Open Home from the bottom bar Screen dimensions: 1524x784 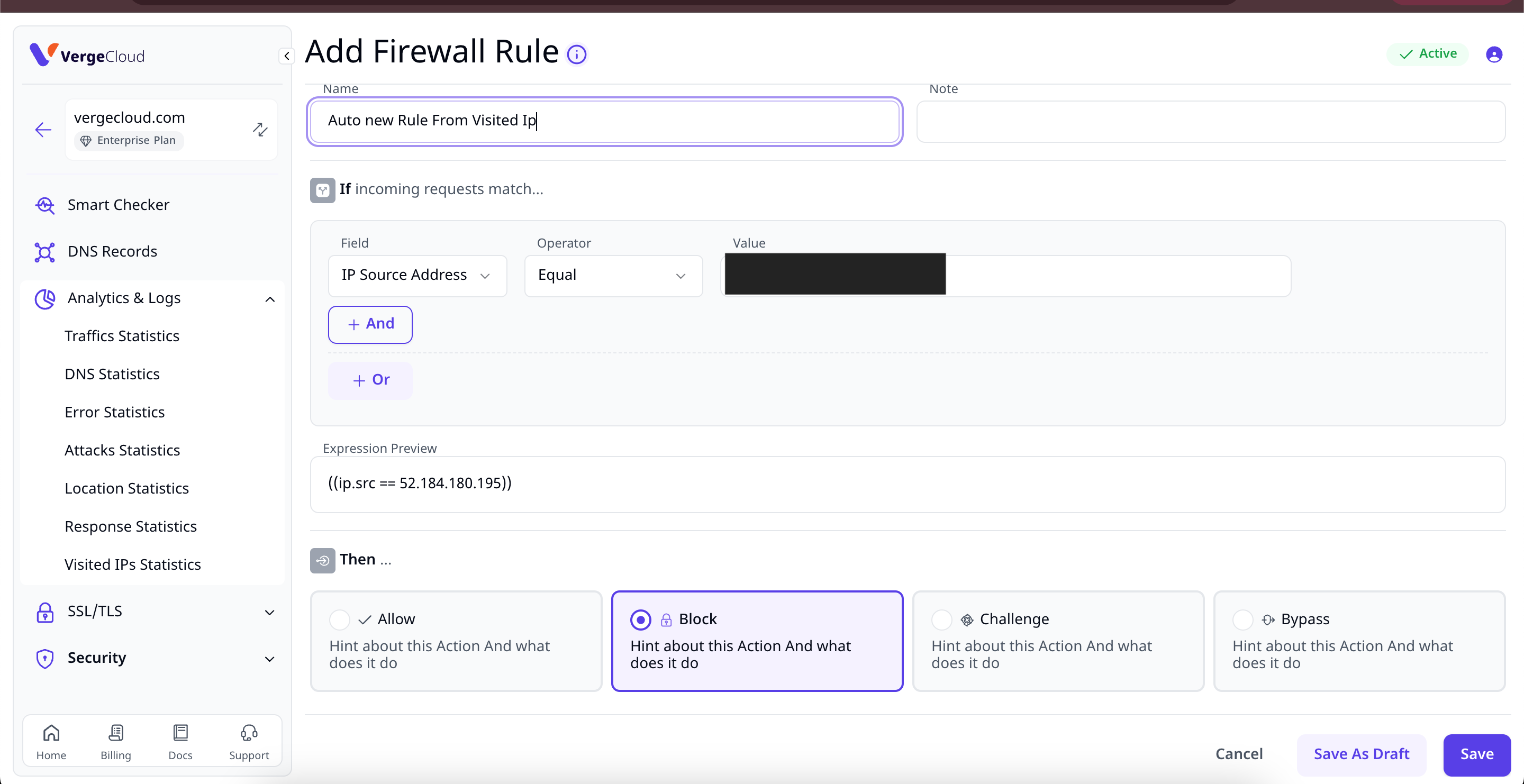click(x=51, y=742)
